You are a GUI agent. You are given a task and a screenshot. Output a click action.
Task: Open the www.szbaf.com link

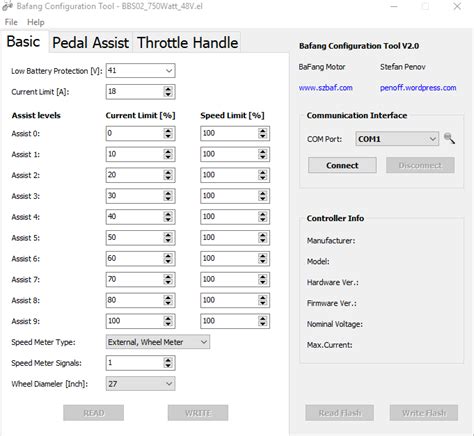pos(325,88)
